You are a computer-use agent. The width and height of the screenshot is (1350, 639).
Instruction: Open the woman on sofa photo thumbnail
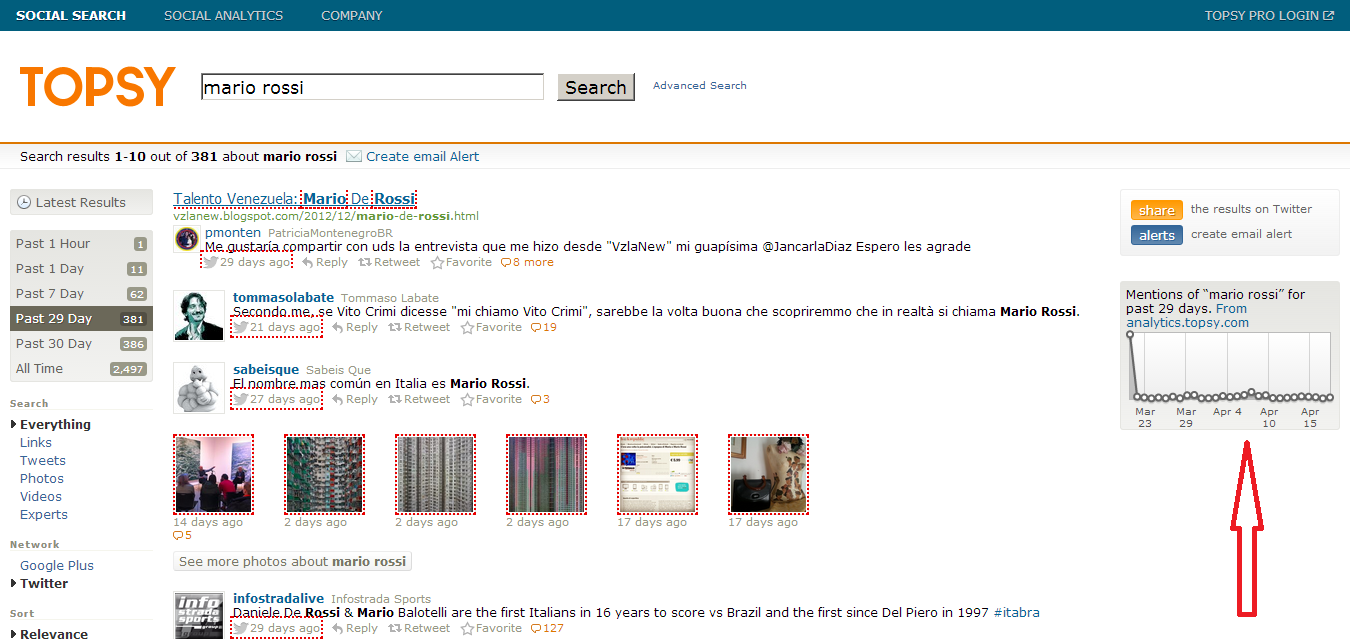tap(768, 474)
